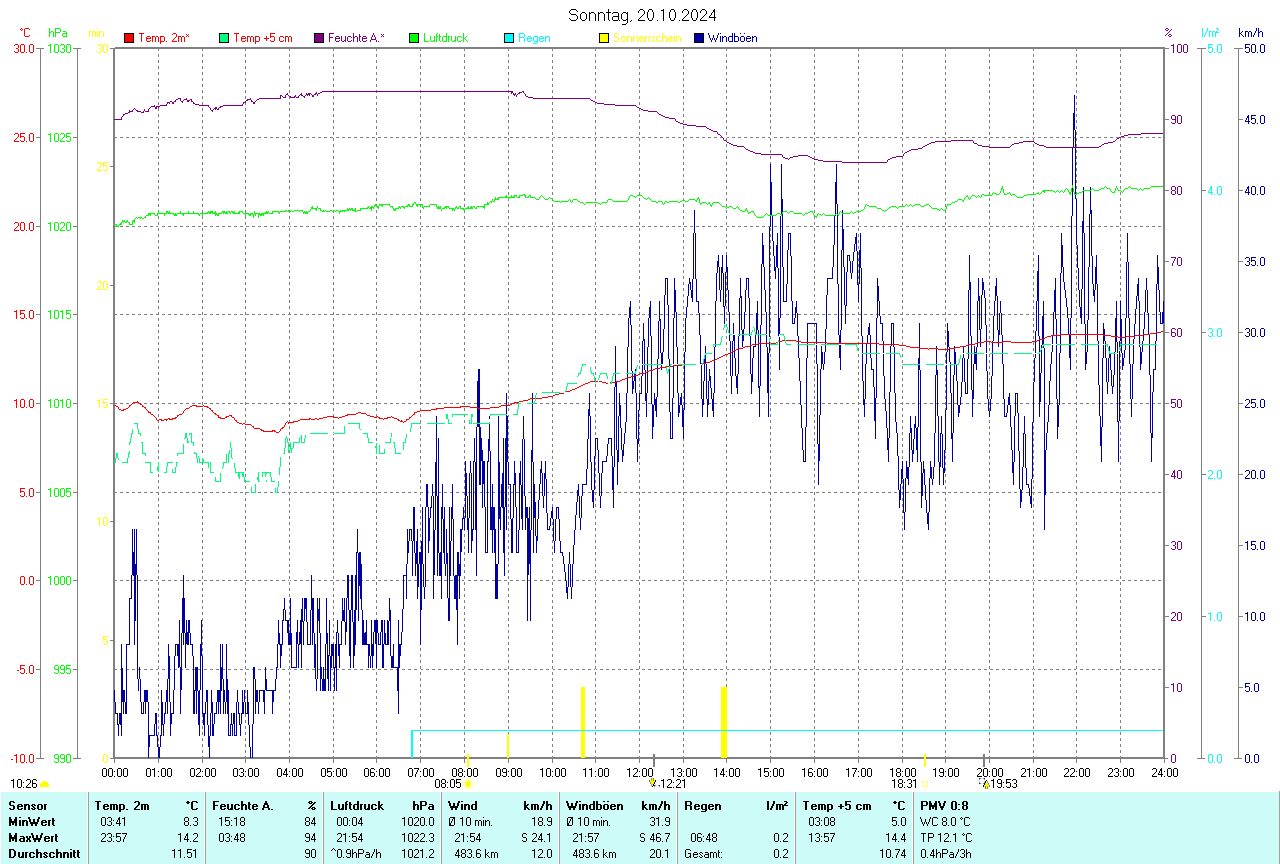The width and height of the screenshot is (1280, 864).
Task: Click the Temp +5 cm column header in table
Action: pyautogui.click(x=837, y=806)
